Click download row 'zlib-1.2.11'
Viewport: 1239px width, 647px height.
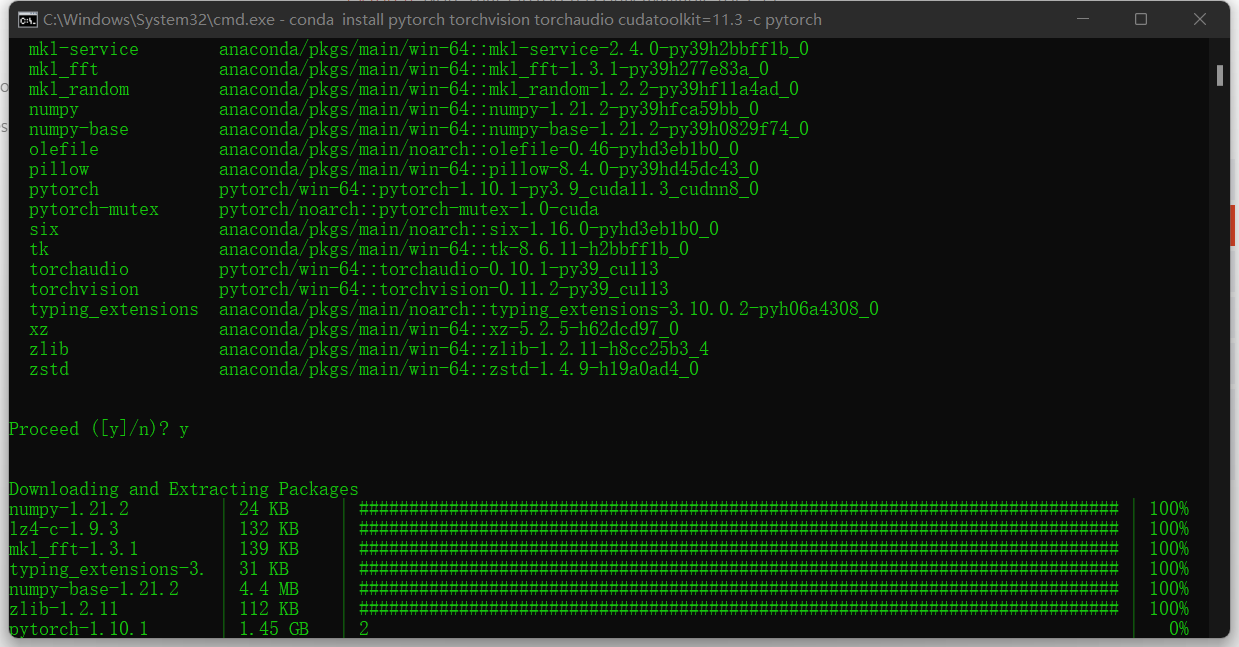tap(599, 609)
